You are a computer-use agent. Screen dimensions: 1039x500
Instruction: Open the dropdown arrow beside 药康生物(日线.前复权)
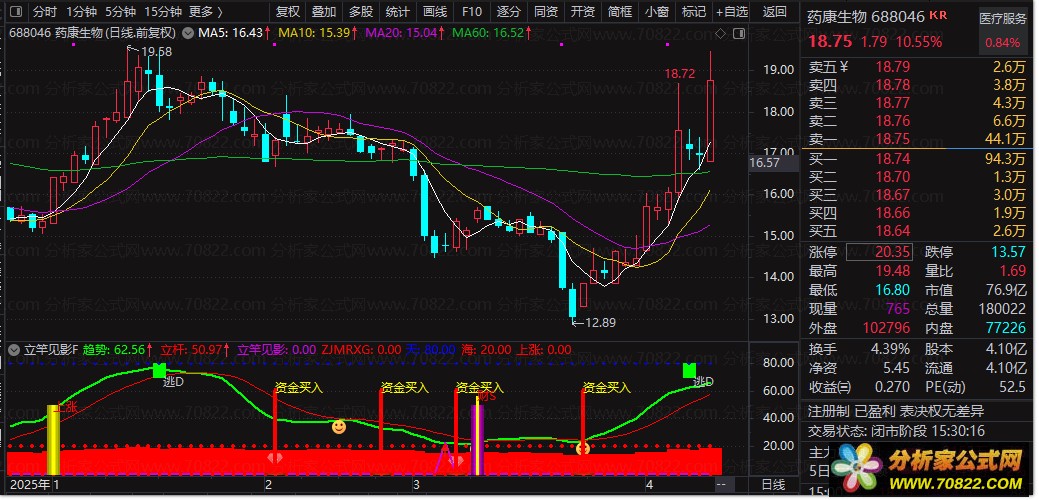point(187,32)
